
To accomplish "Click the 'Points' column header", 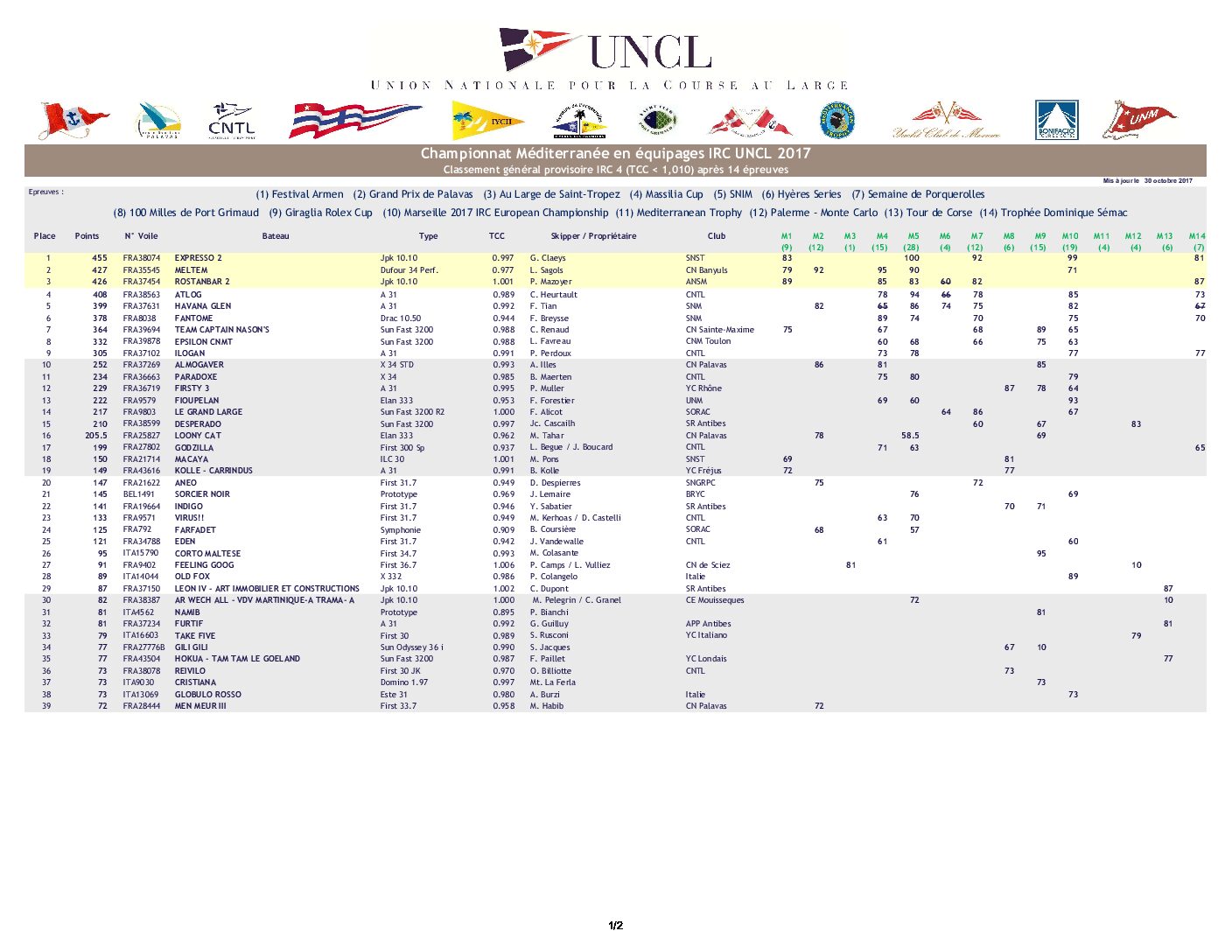I will point(87,236).
